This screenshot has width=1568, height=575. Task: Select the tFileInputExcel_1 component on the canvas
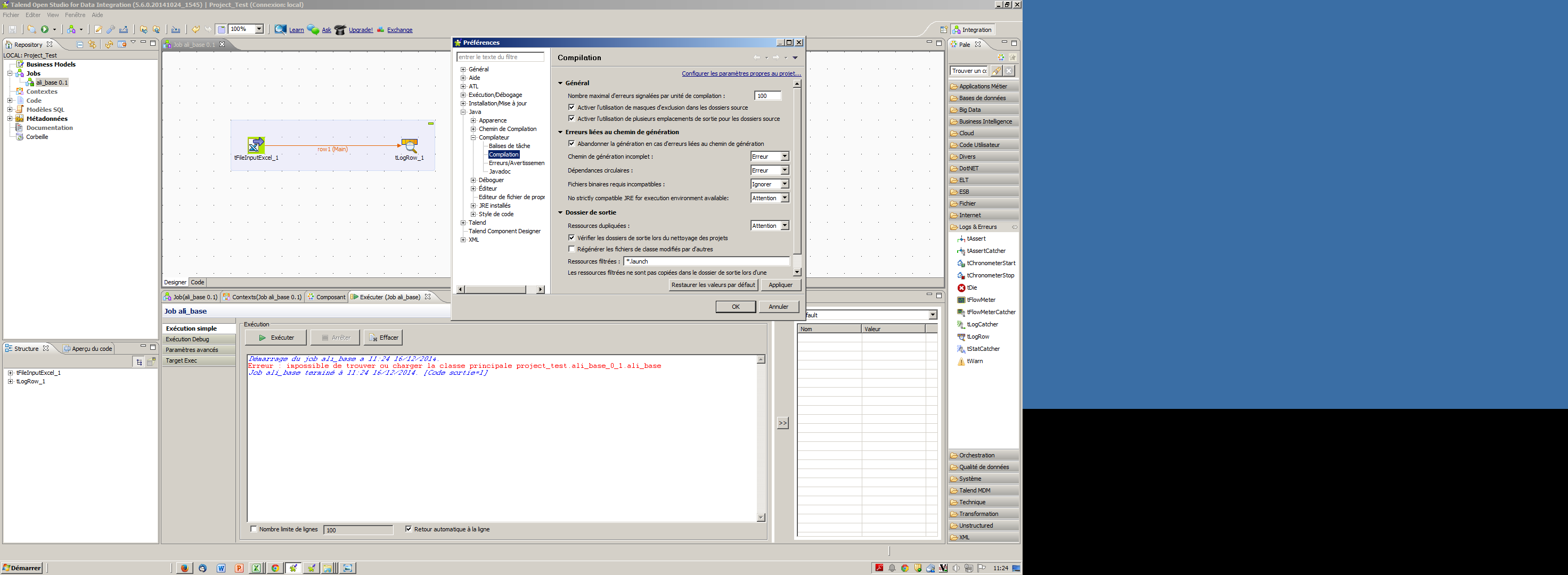[x=256, y=145]
